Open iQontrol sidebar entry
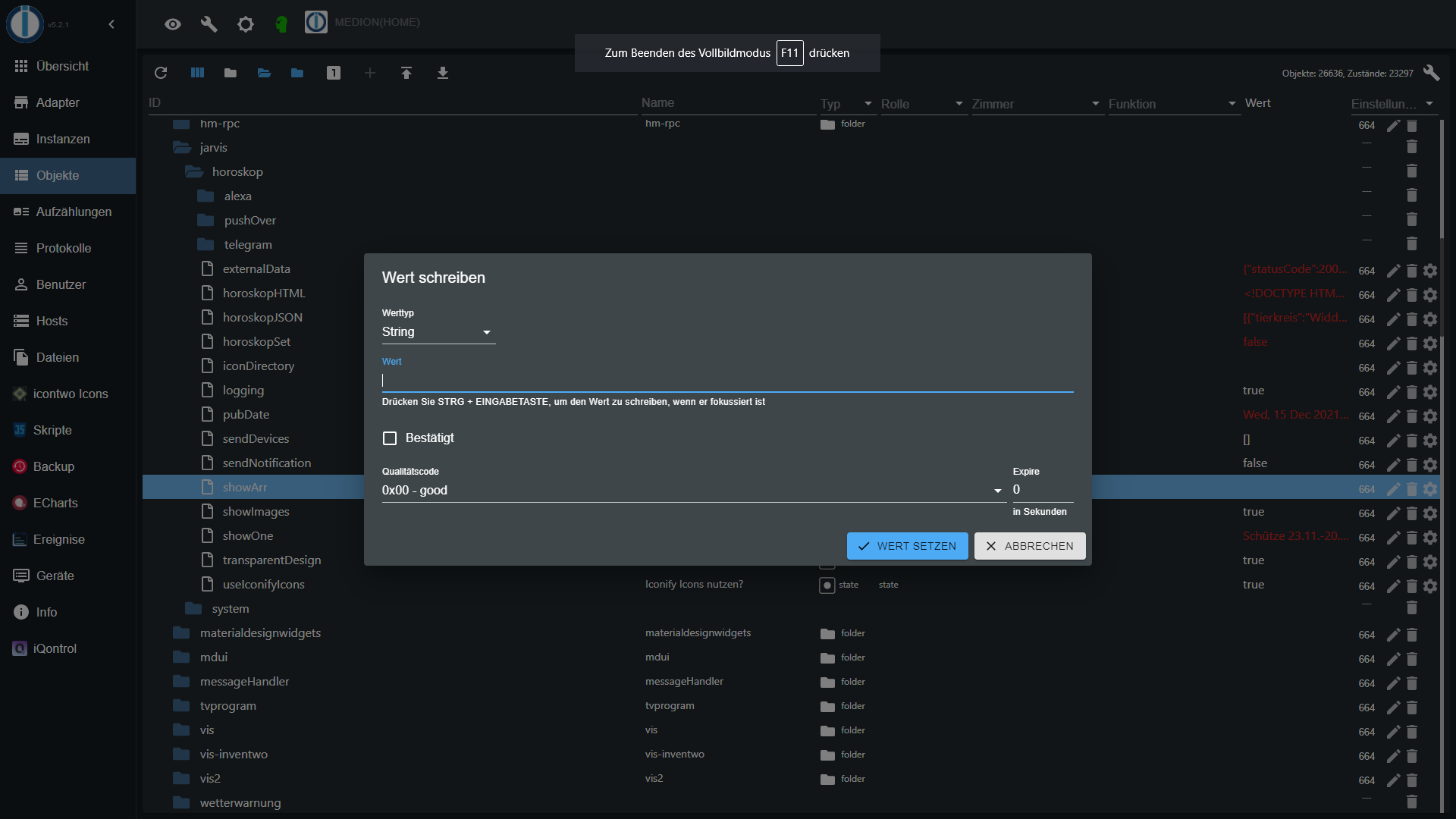1456x819 pixels. [68, 648]
